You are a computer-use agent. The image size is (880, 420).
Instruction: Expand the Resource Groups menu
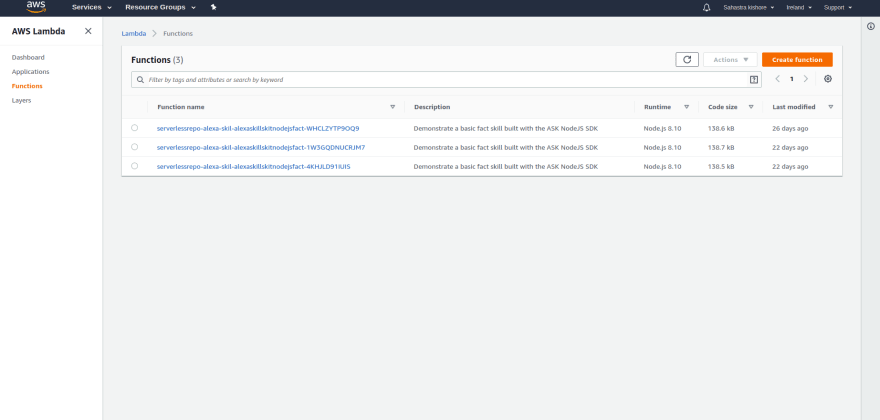click(161, 7)
